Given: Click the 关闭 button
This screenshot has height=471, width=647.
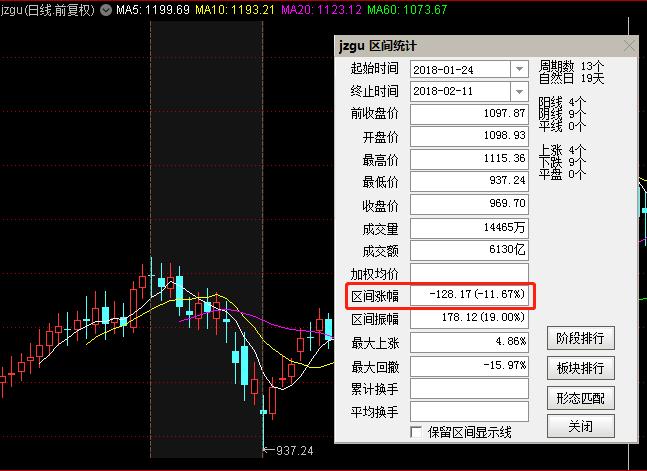Looking at the screenshot, I should pos(581,426).
